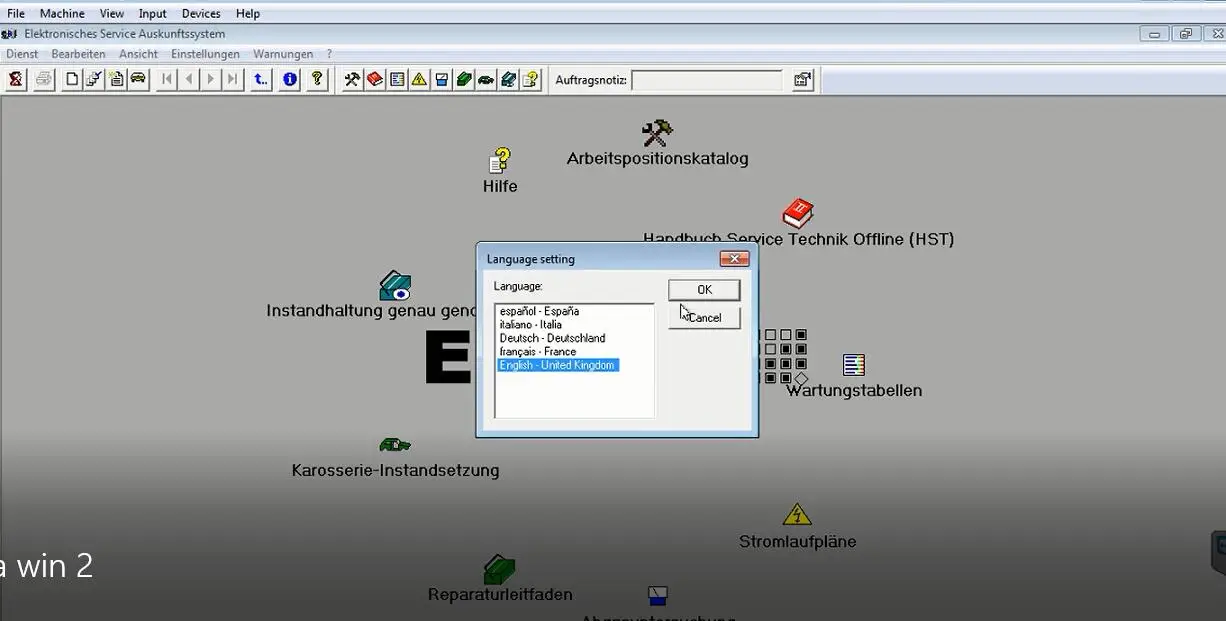
Task: Restore the inner ESIS window
Action: (1186, 34)
